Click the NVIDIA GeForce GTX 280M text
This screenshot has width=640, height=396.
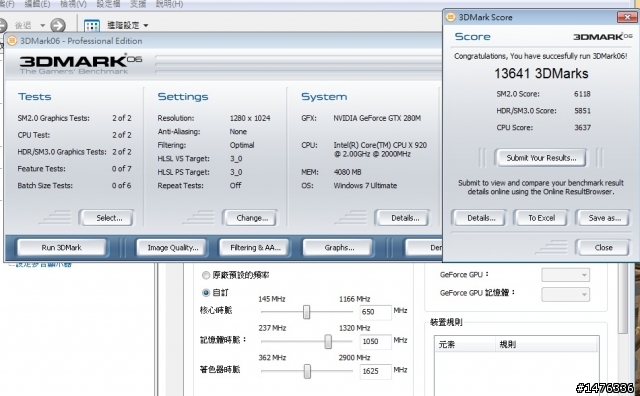click(377, 118)
